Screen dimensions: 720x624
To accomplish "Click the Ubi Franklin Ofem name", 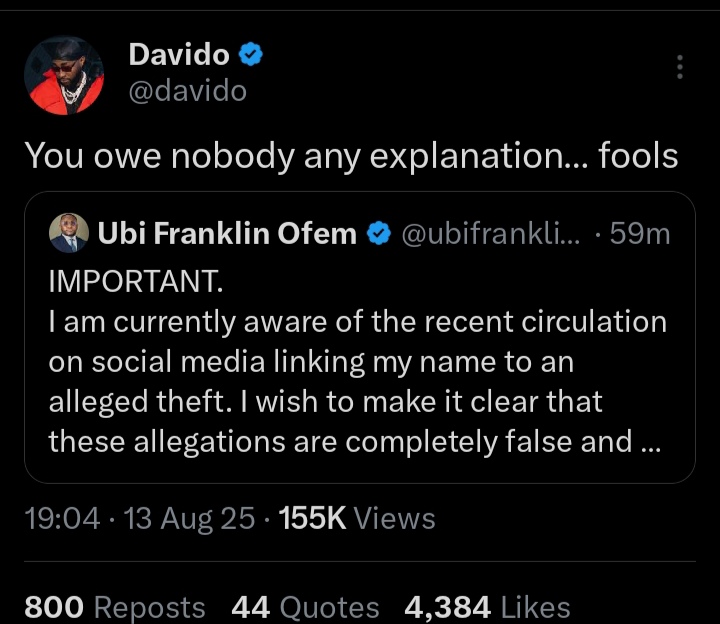I will click(x=227, y=234).
